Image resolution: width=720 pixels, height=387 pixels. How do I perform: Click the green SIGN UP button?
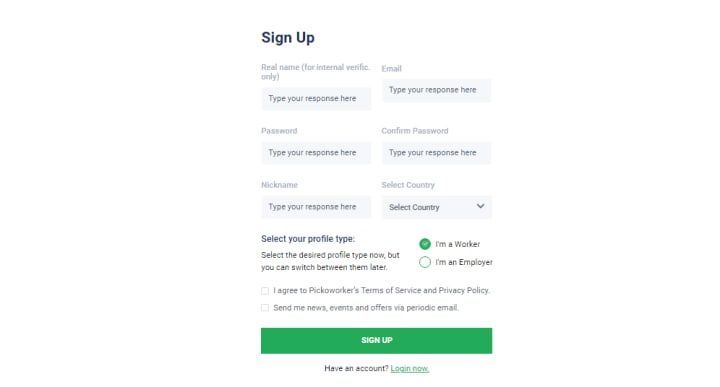point(377,341)
